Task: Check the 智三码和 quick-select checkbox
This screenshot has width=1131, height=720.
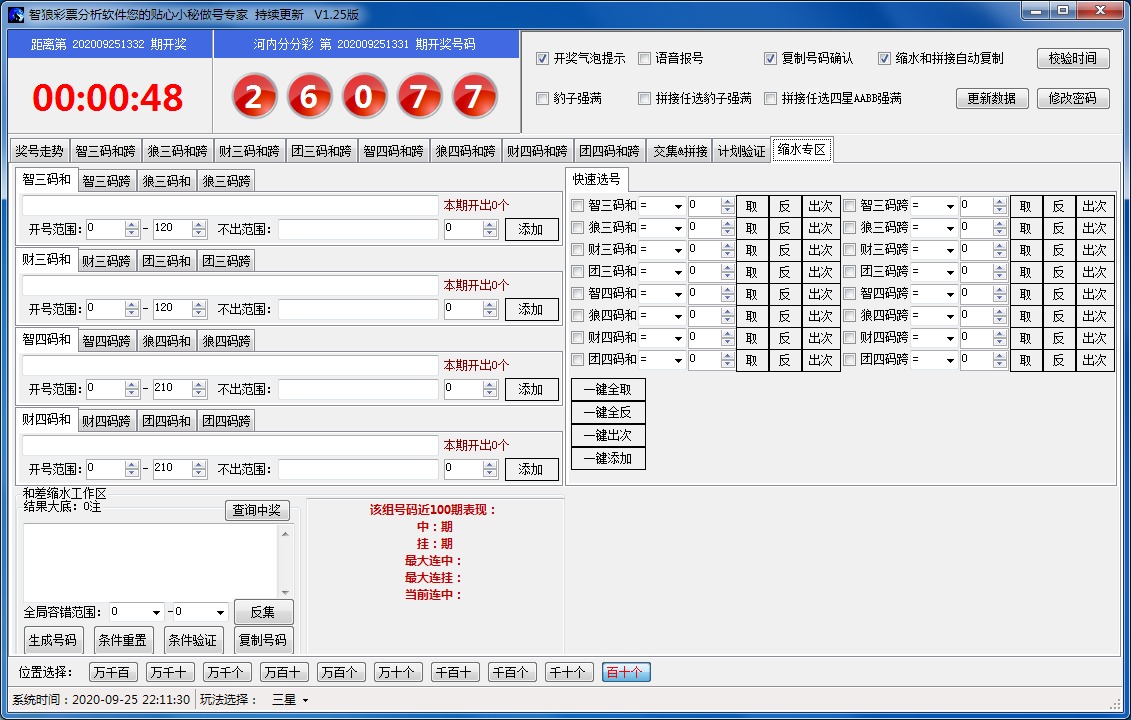Action: pos(577,206)
